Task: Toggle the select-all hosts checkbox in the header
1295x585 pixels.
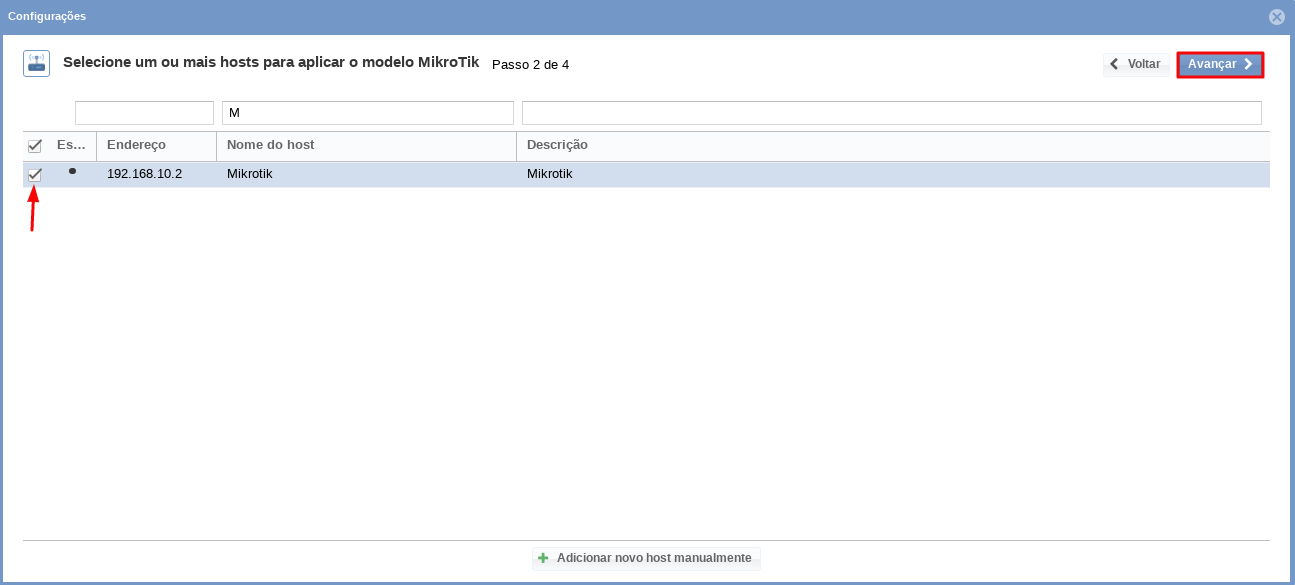Action: point(35,146)
